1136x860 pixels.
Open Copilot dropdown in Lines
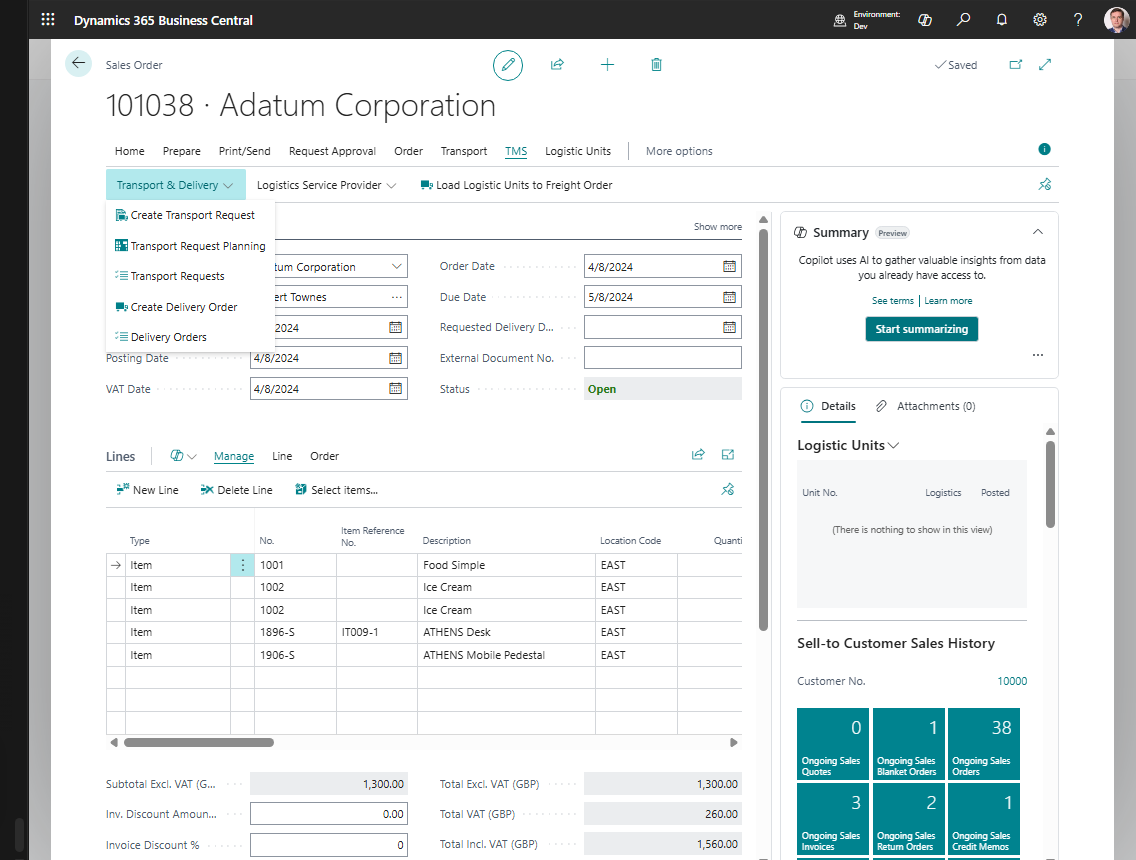[183, 456]
